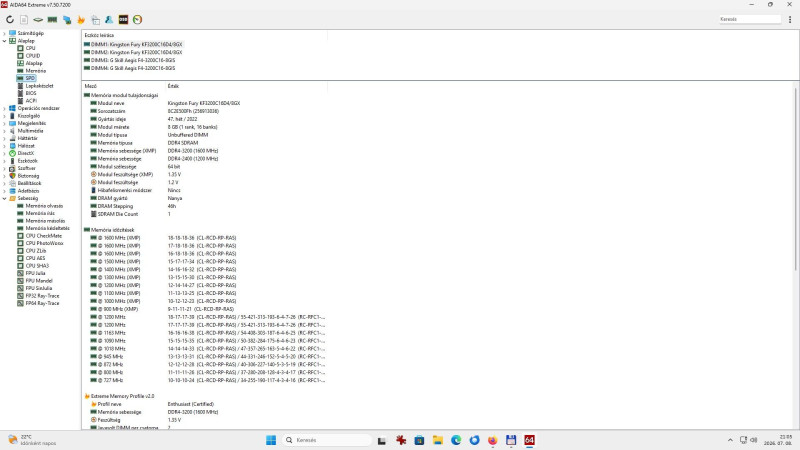Open the Windows Start button

click(271, 440)
